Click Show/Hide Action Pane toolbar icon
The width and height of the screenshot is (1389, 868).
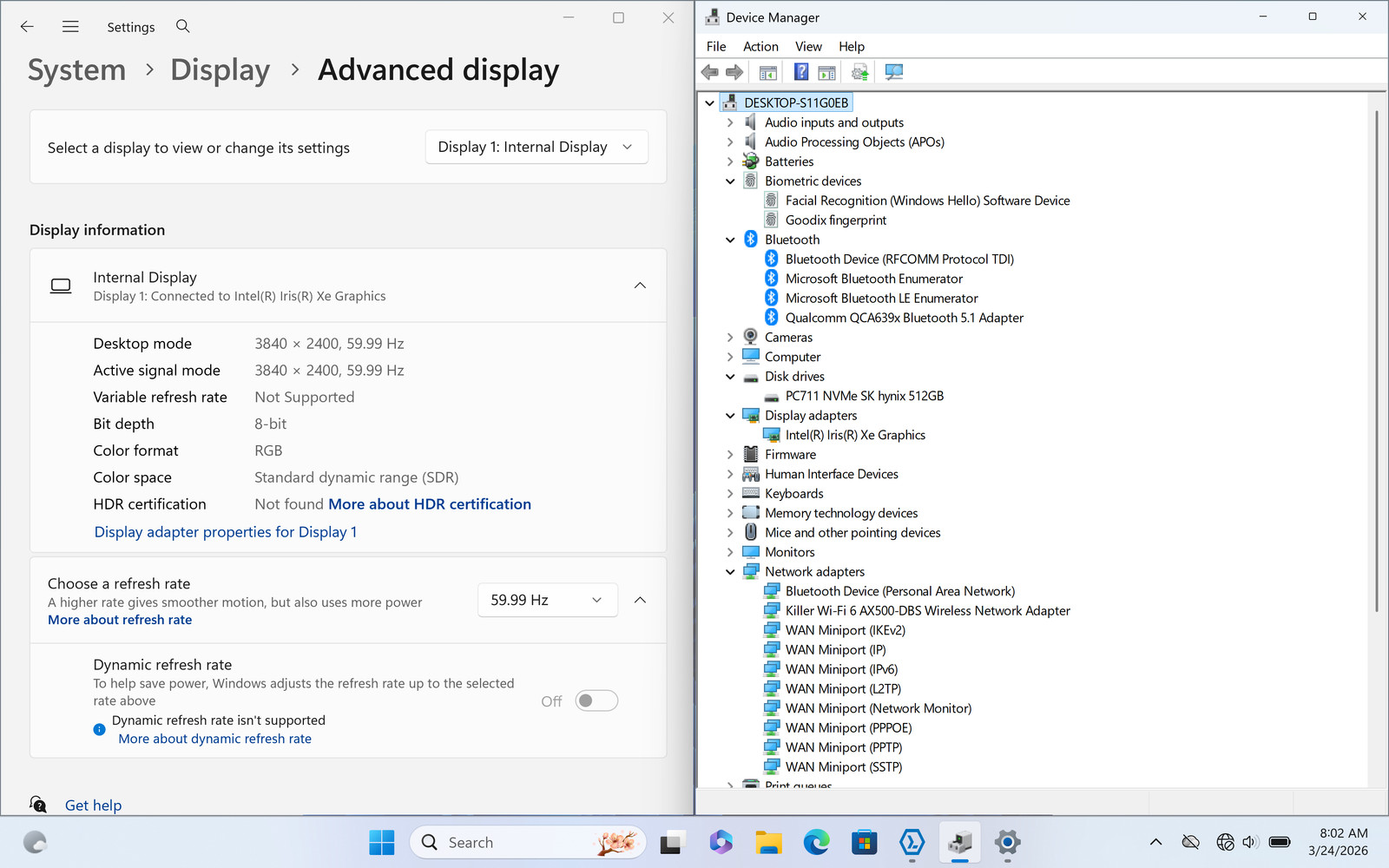(x=826, y=72)
